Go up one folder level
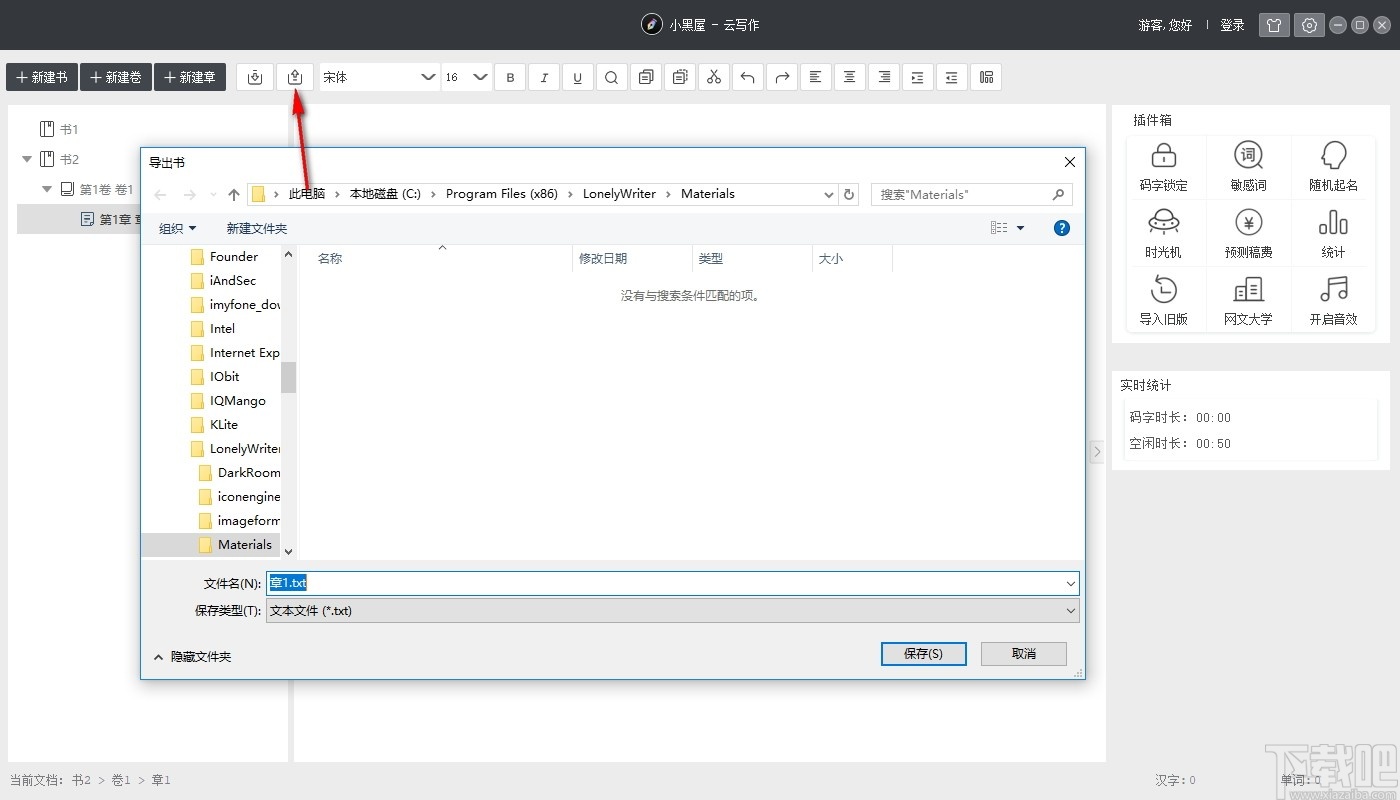 coord(234,194)
